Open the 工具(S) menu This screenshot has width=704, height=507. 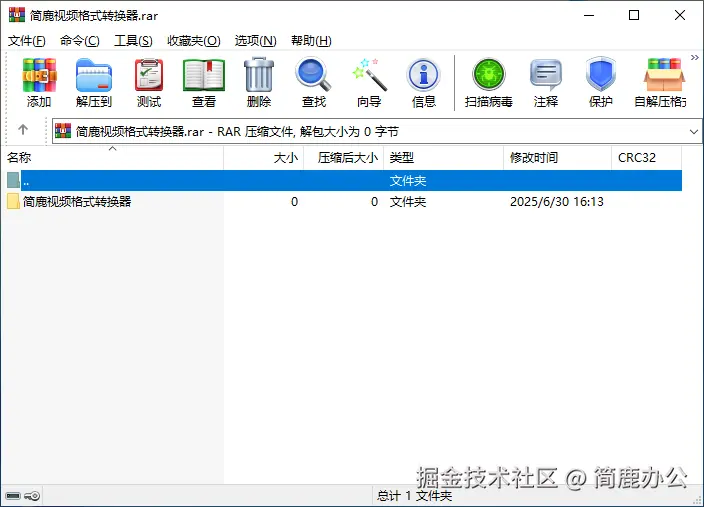pos(133,41)
